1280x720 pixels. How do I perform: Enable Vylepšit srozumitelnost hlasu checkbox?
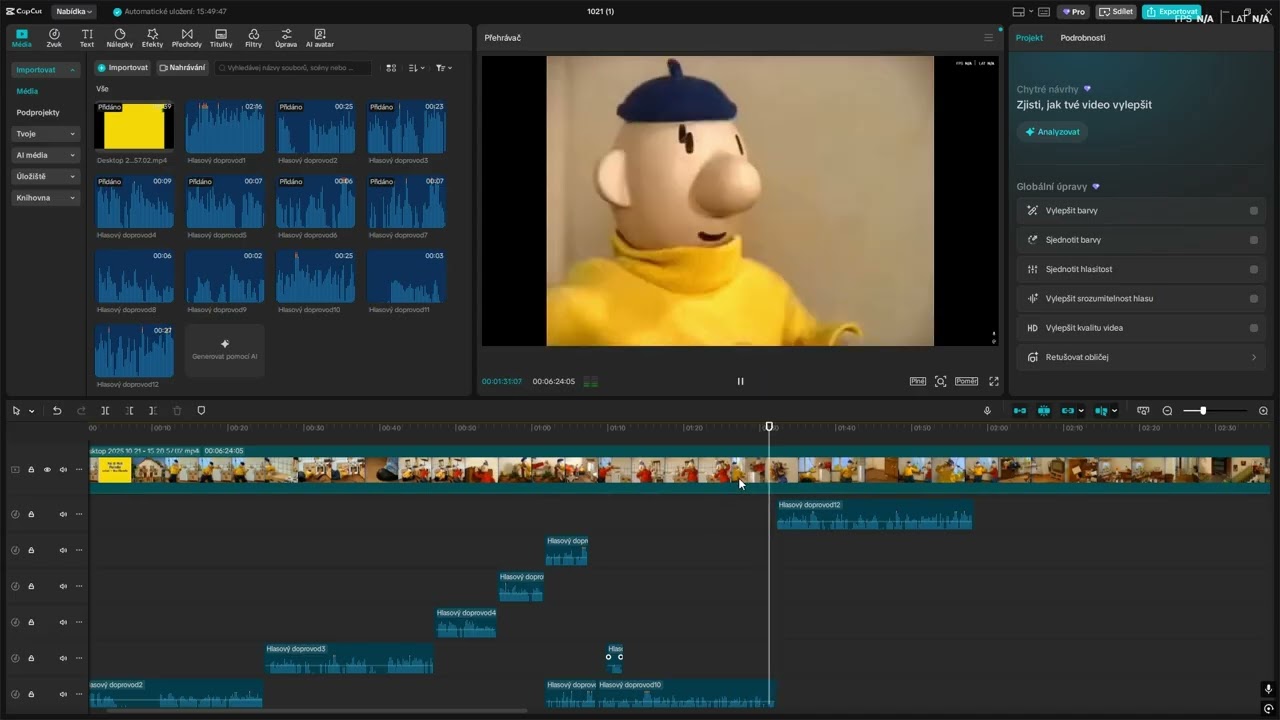coord(1254,299)
